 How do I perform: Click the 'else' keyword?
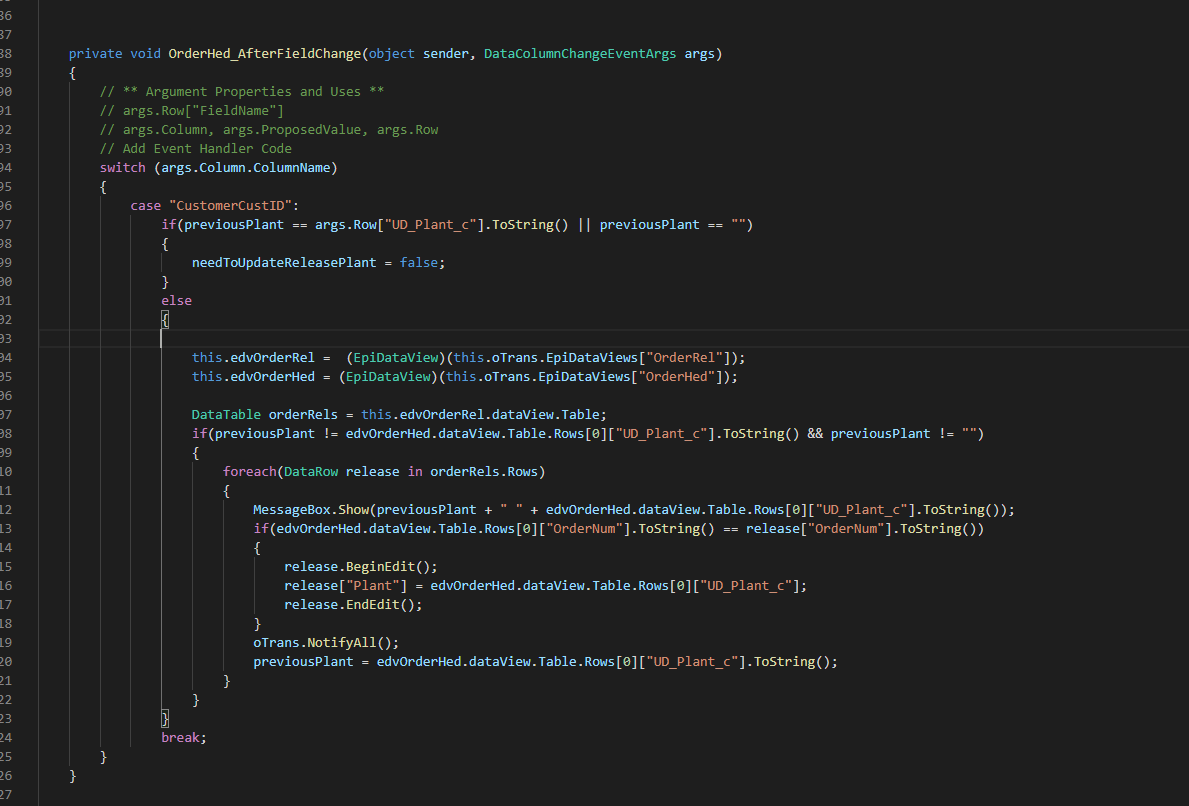pyautogui.click(x=177, y=300)
